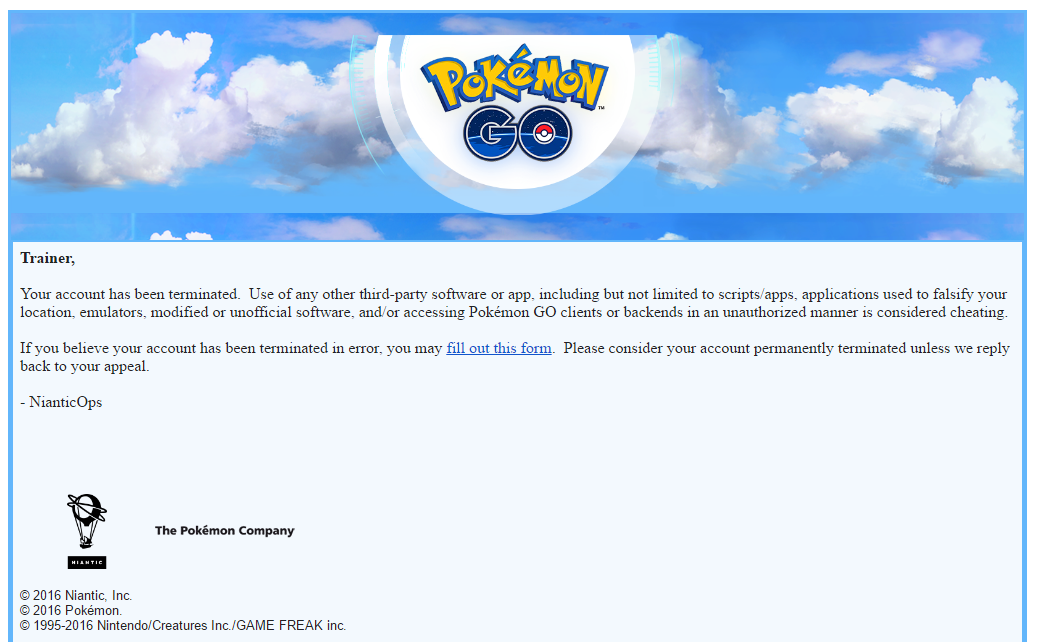Open the 'fill out this form' link
Screen dimensions: 1037x642
click(x=499, y=348)
